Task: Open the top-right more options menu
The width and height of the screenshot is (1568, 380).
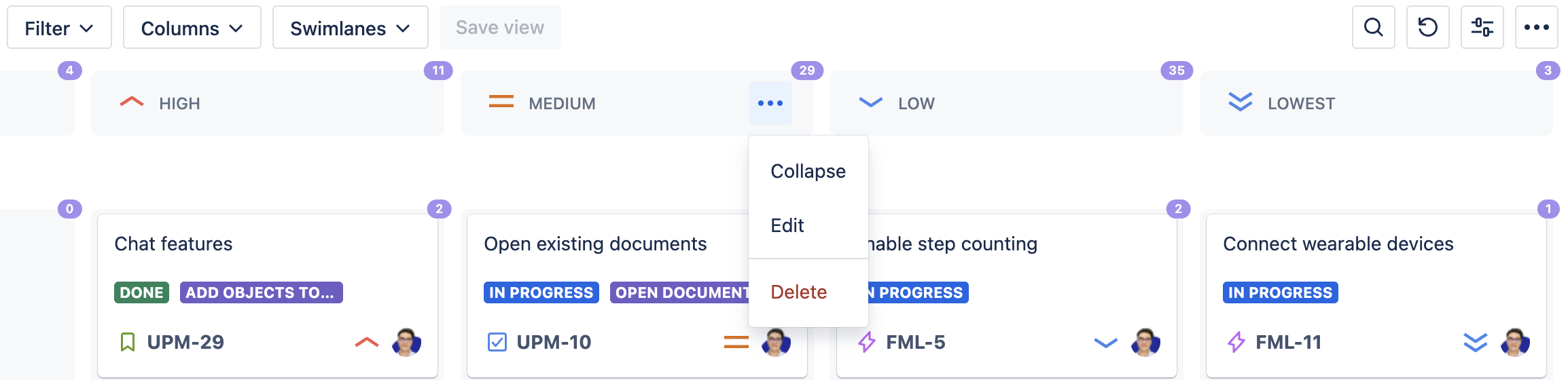Action: [1536, 28]
